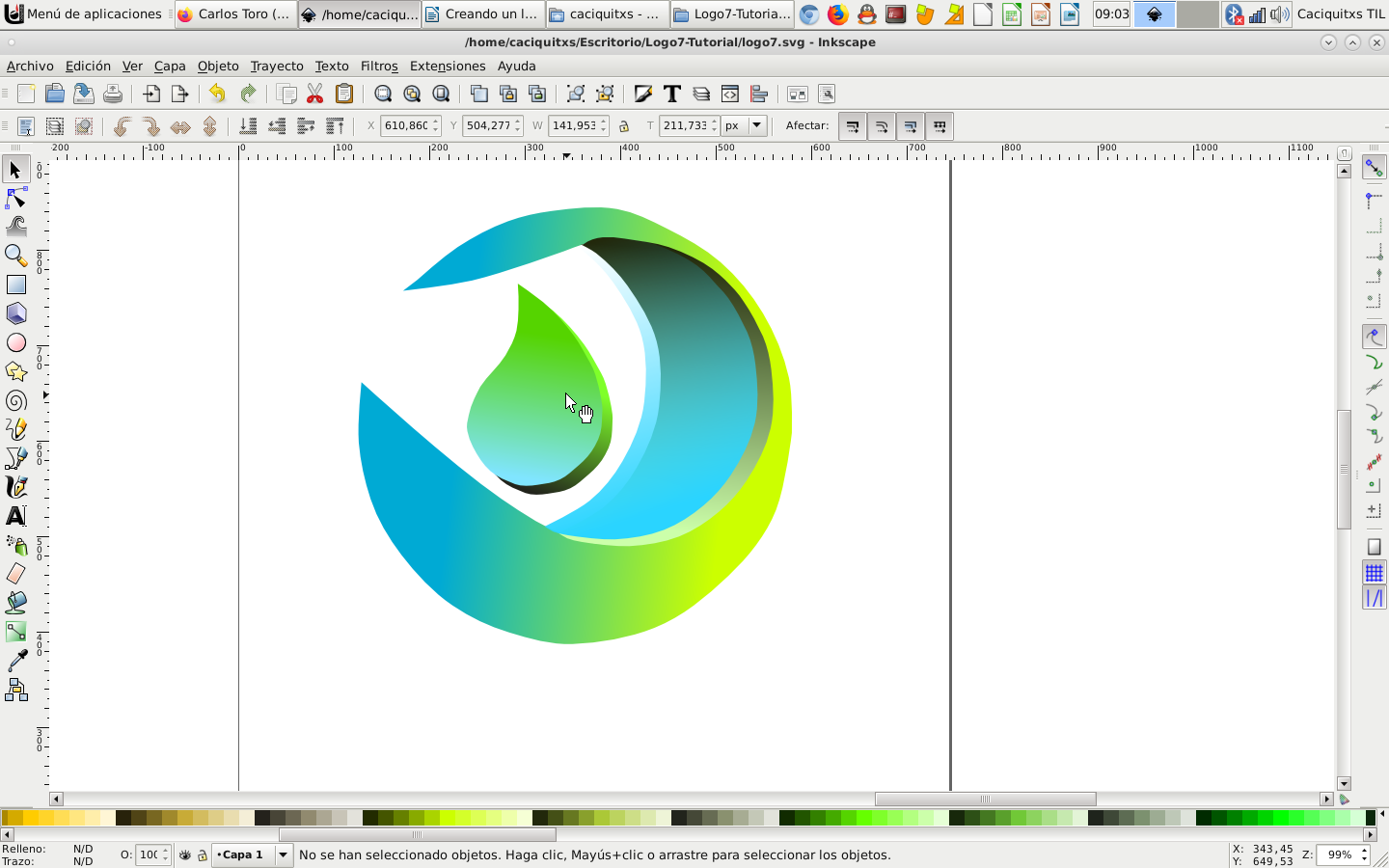Select the Tweak objects tool
This screenshot has width=1389, height=868.
(16, 227)
